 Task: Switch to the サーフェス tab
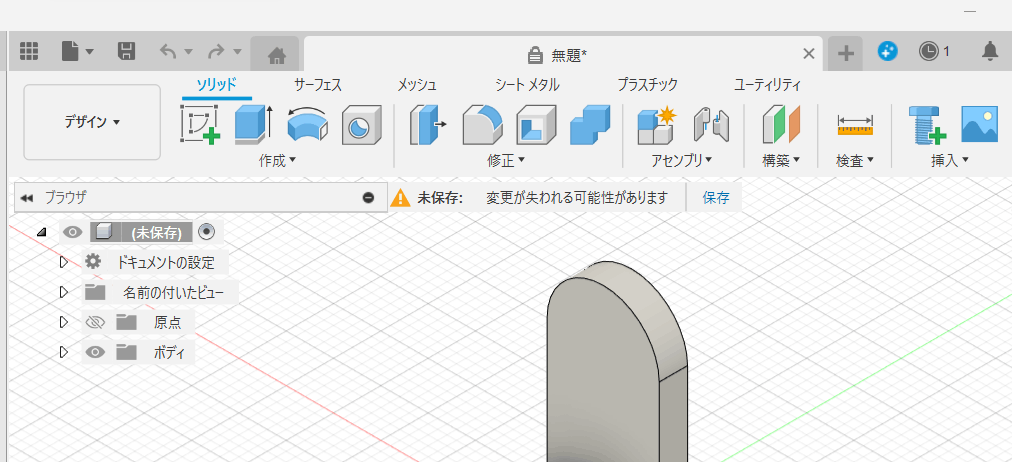318,85
